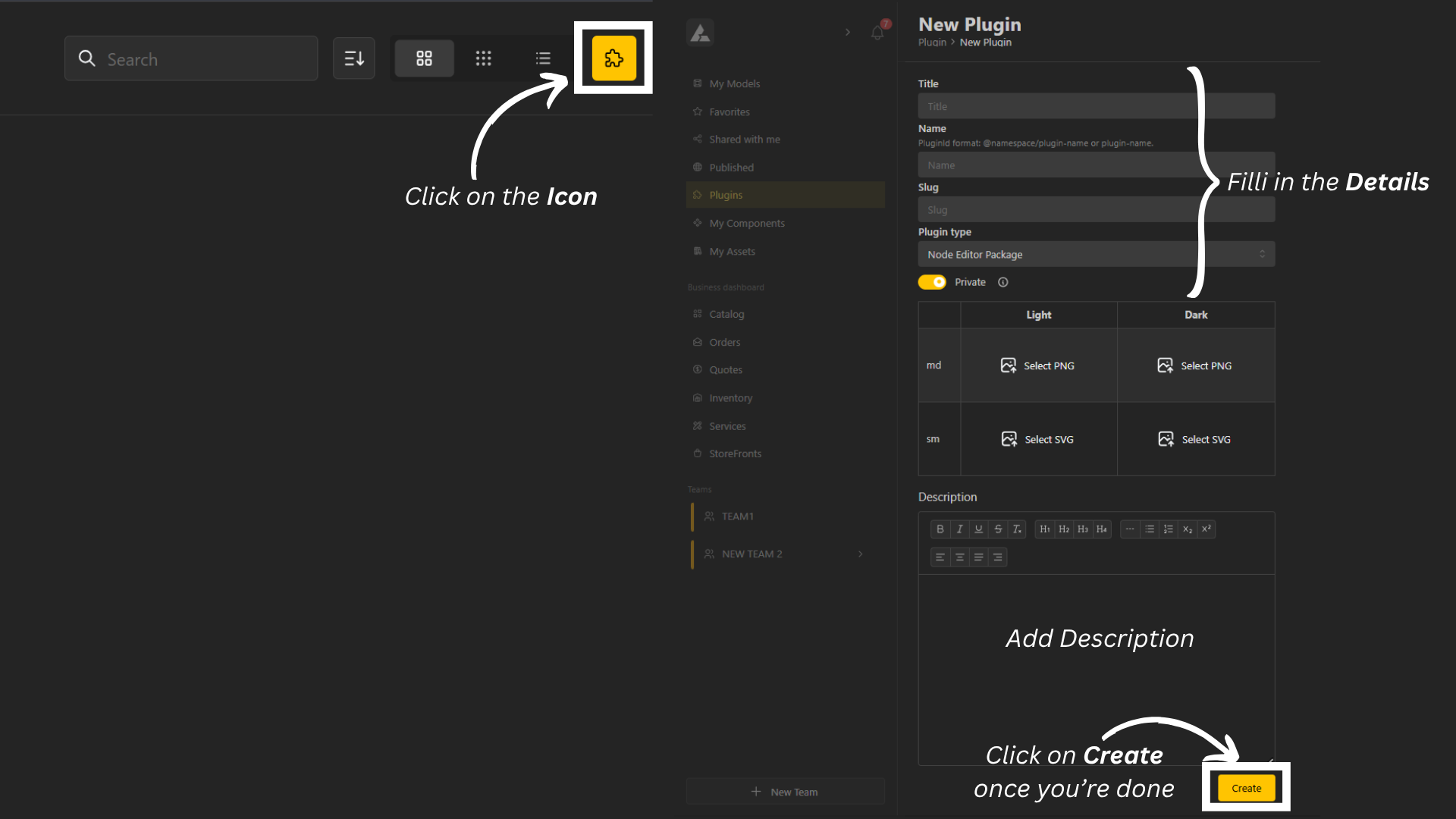Click the yellow Create button

(1246, 789)
